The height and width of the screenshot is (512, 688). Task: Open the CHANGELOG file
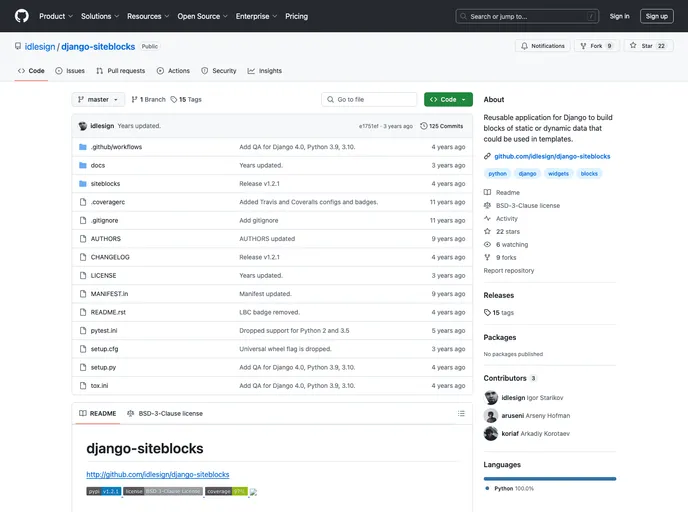point(110,257)
